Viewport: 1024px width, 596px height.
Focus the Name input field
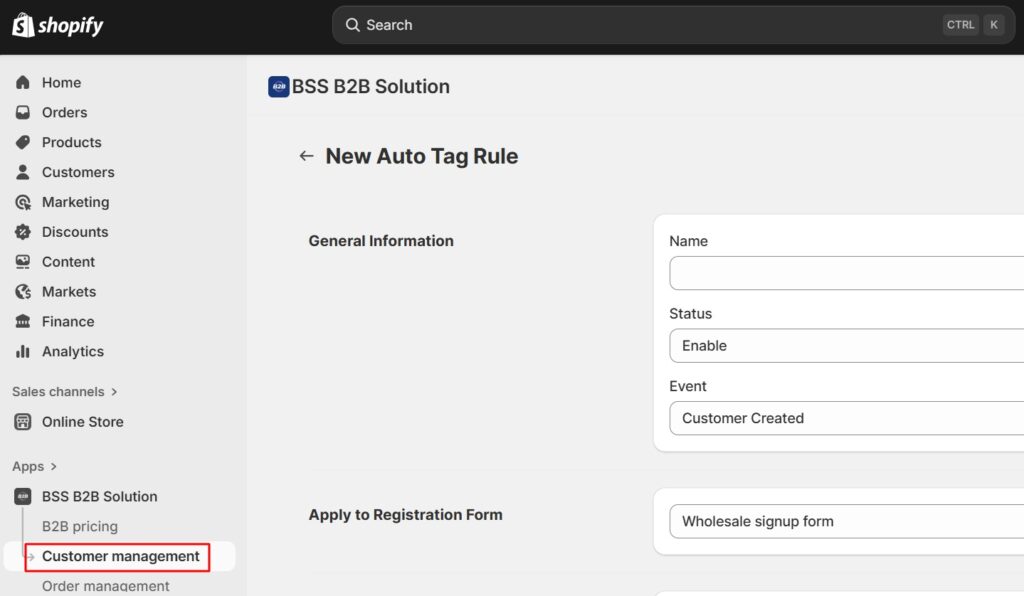click(846, 273)
